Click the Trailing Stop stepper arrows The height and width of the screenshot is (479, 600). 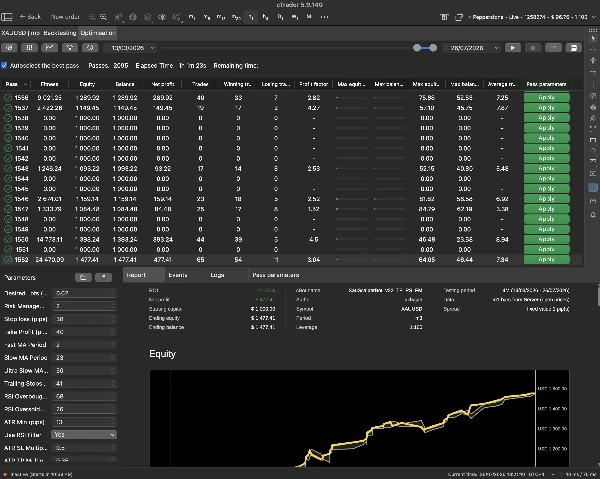click(113, 383)
